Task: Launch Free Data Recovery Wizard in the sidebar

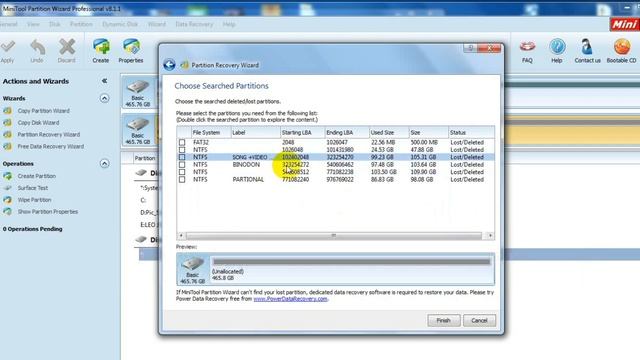Action: pyautogui.click(x=51, y=146)
